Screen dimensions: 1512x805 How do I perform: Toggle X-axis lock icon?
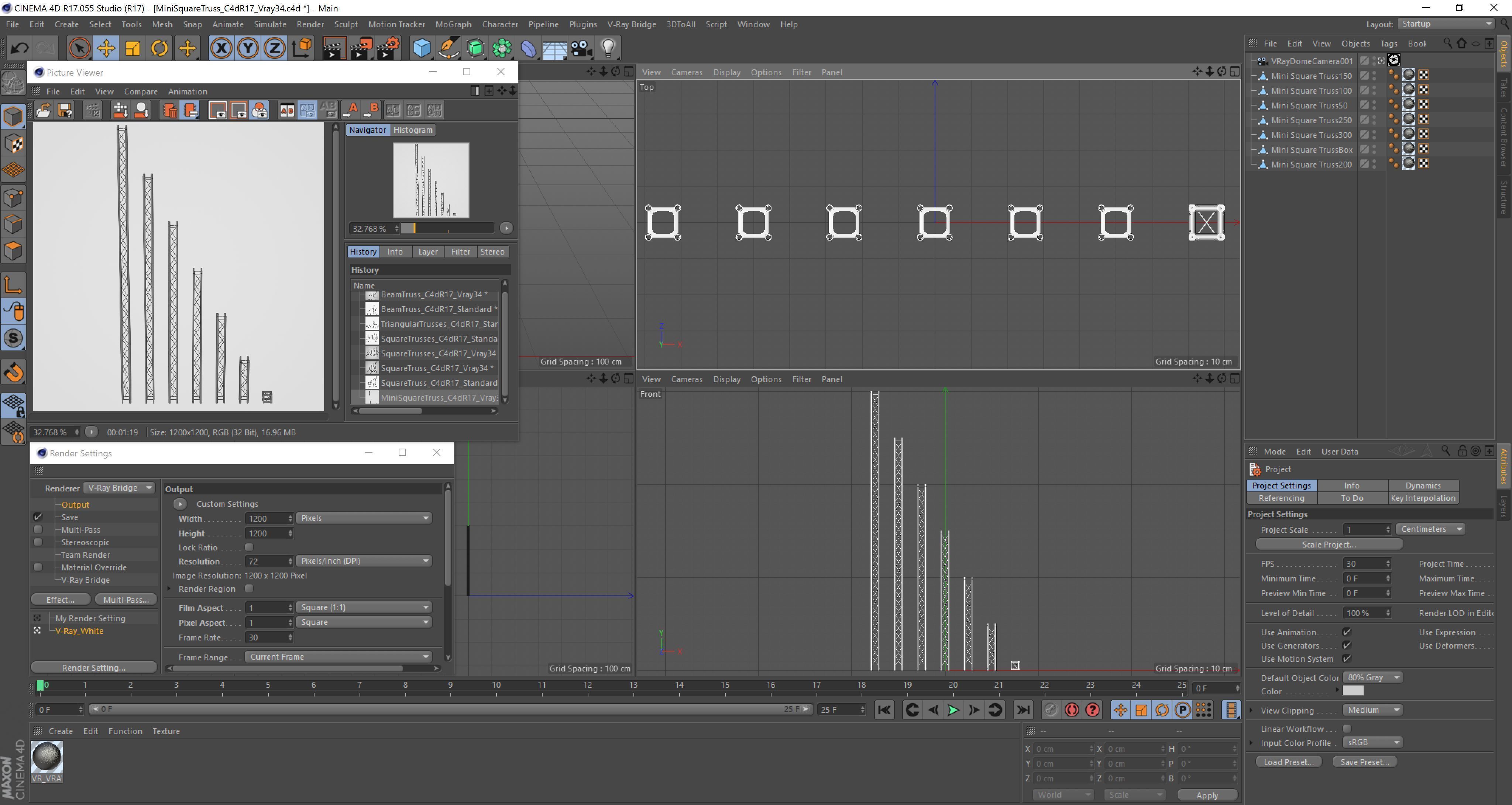point(221,48)
